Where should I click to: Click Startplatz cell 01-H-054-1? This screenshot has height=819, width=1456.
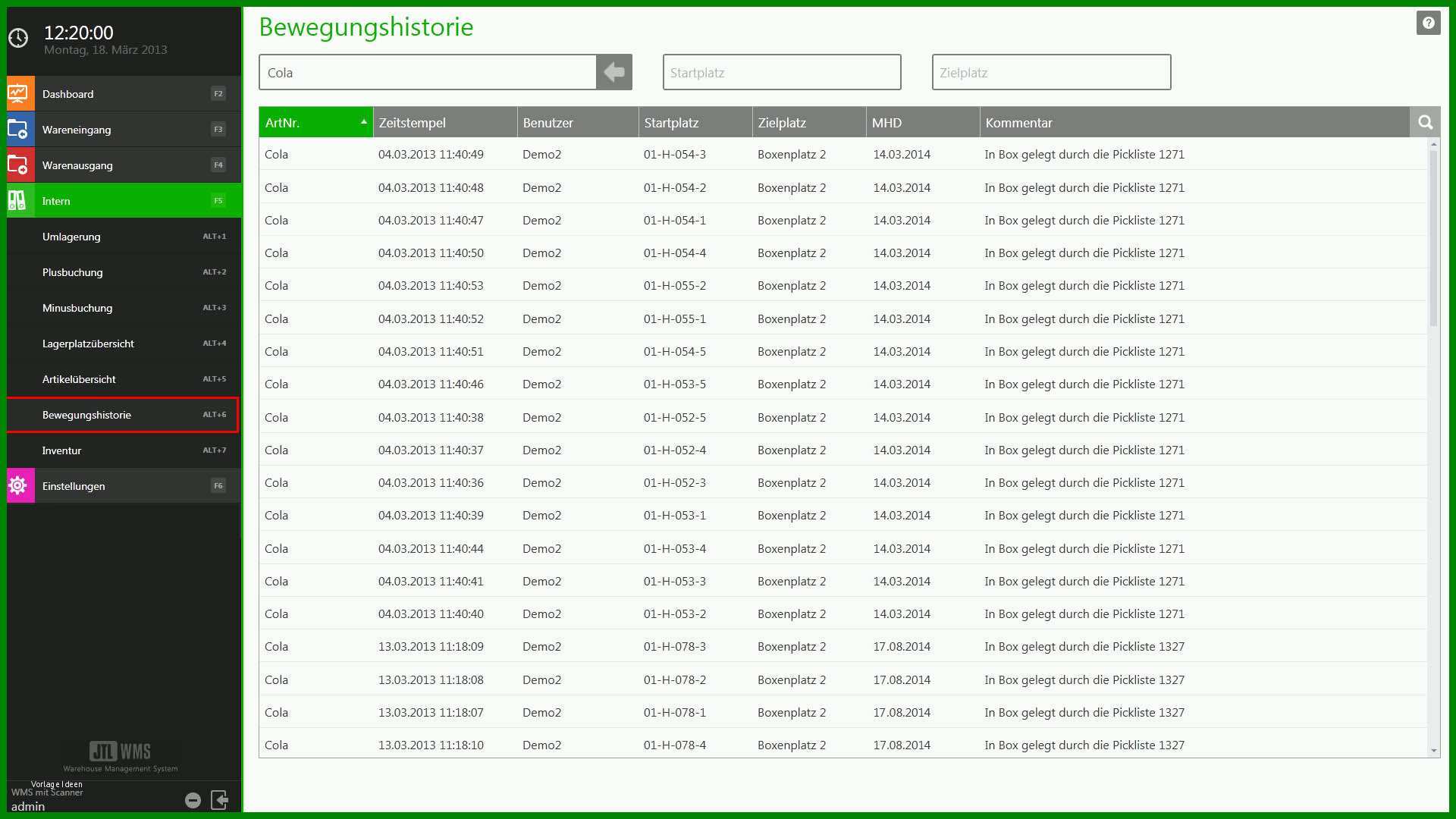pos(674,220)
